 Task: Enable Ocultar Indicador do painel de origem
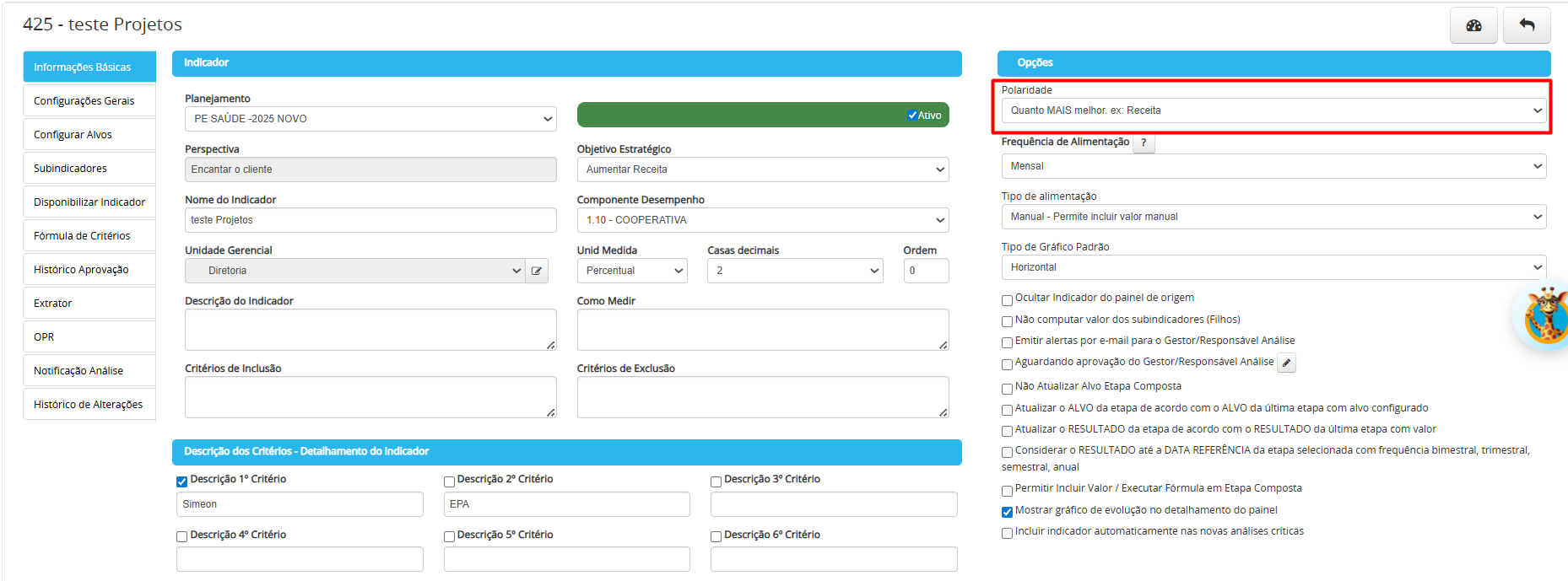[x=1007, y=300]
